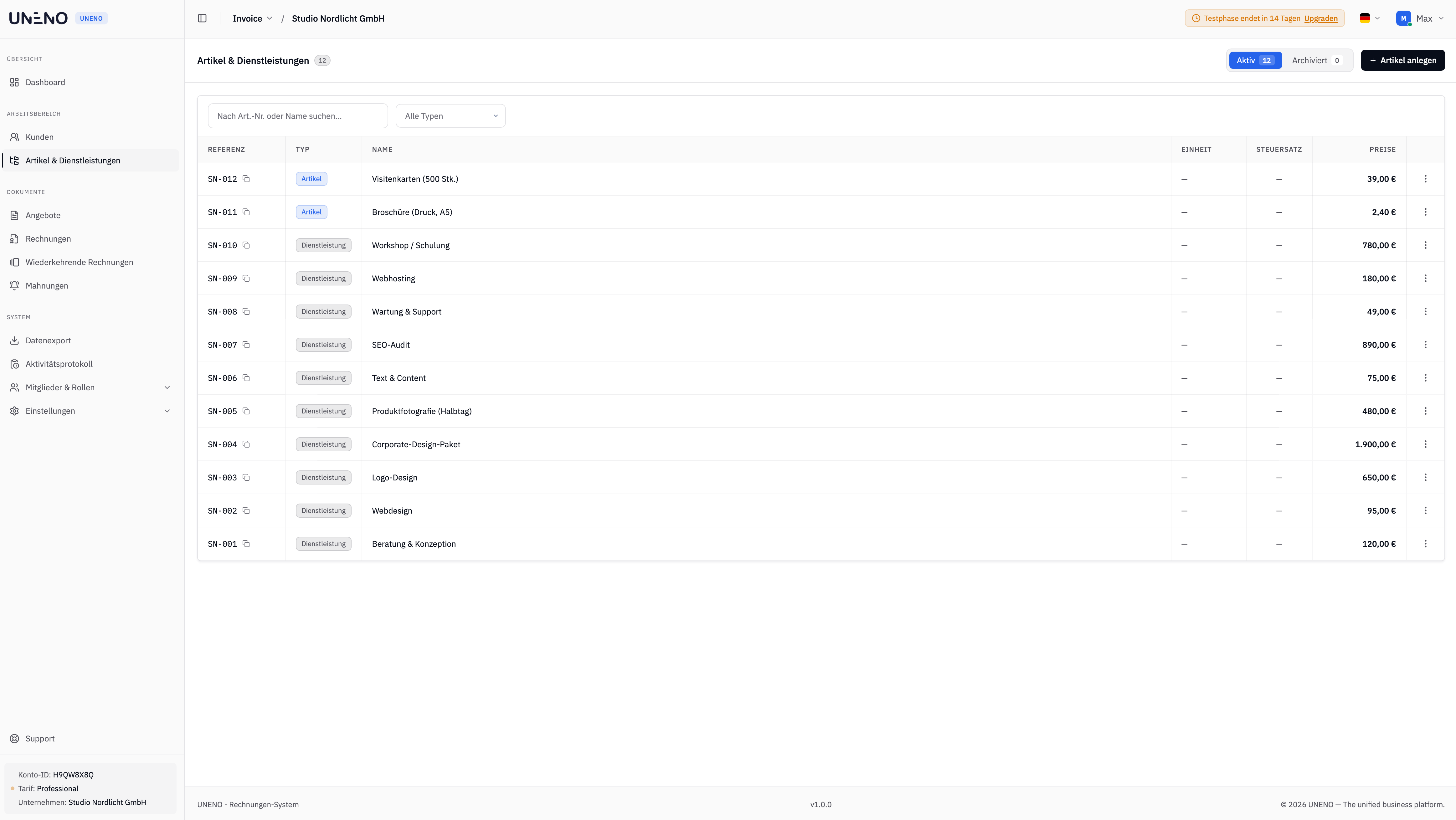Click the version v1.0.0 footer text

tap(821, 804)
